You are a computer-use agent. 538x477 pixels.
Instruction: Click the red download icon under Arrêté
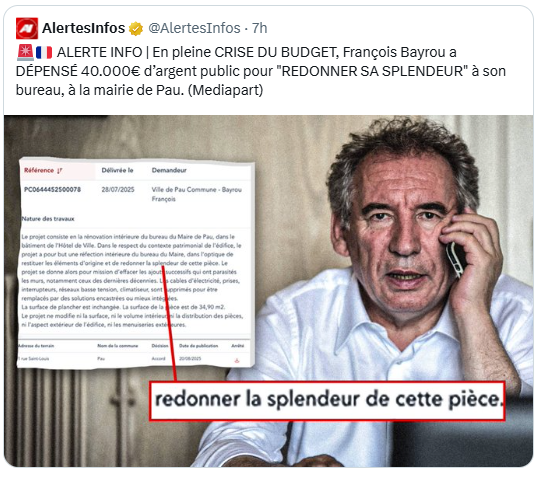coord(236,360)
